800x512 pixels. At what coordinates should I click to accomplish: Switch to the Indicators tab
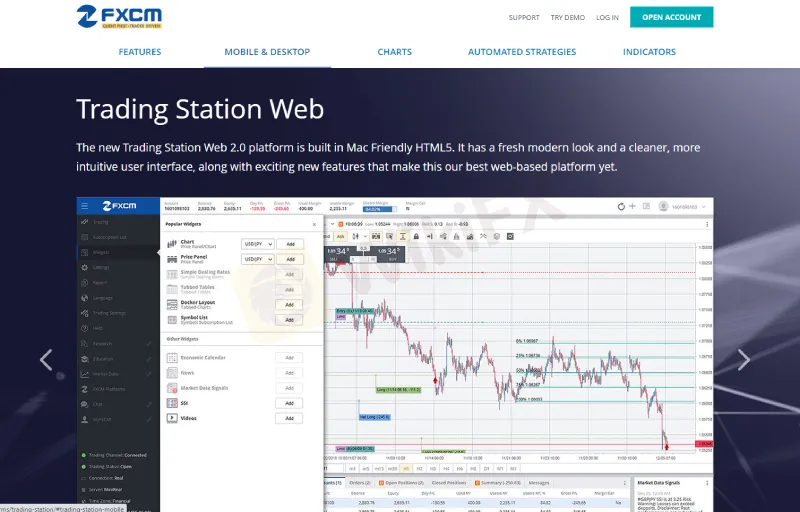pos(649,52)
